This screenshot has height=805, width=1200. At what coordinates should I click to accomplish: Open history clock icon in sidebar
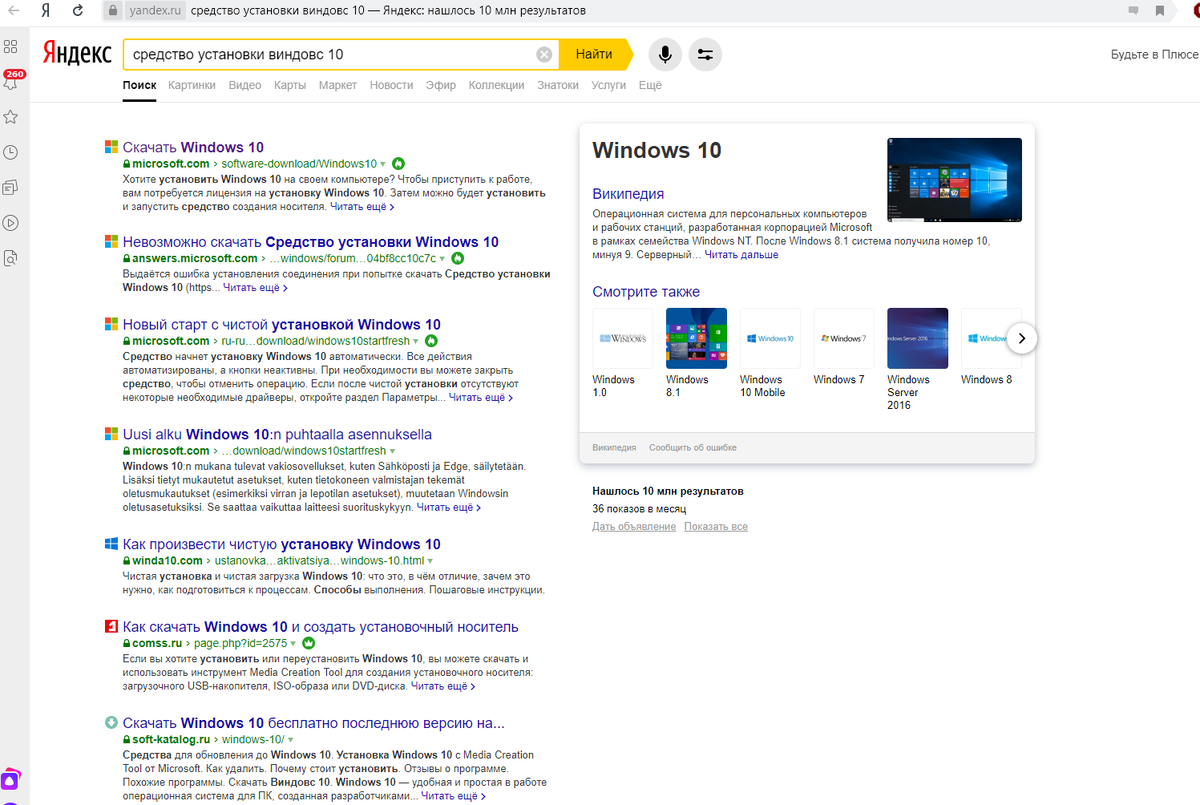pyautogui.click(x=11, y=152)
